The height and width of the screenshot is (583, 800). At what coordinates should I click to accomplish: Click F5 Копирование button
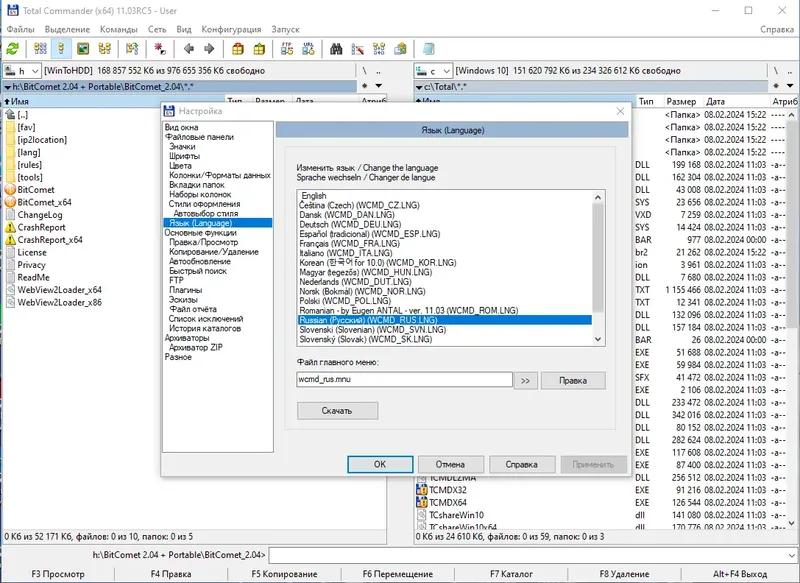[284, 574]
